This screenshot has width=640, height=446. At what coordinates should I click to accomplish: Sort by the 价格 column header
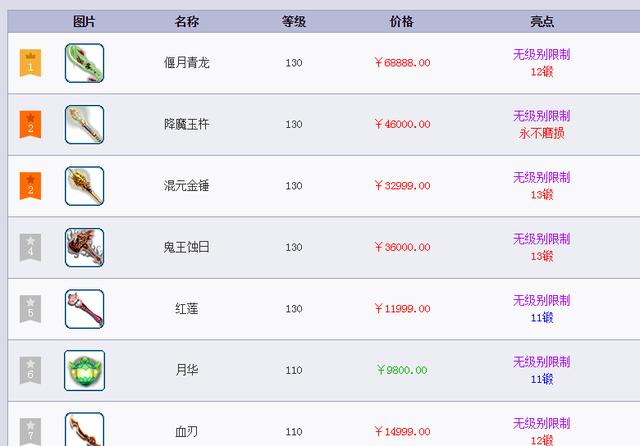[401, 22]
